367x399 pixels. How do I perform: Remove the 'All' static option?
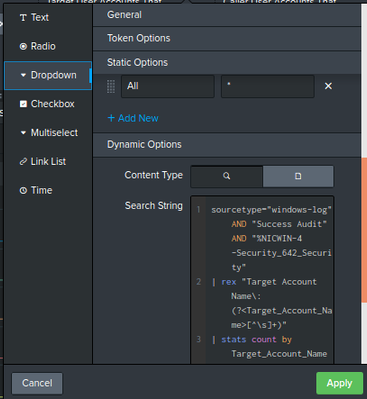(328, 86)
